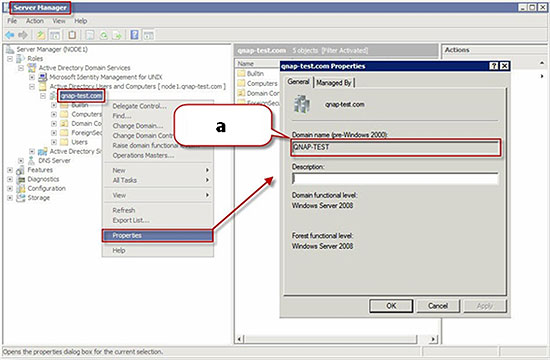Click the Configuration node icon
The image size is (550, 360).
pyautogui.click(x=20, y=188)
